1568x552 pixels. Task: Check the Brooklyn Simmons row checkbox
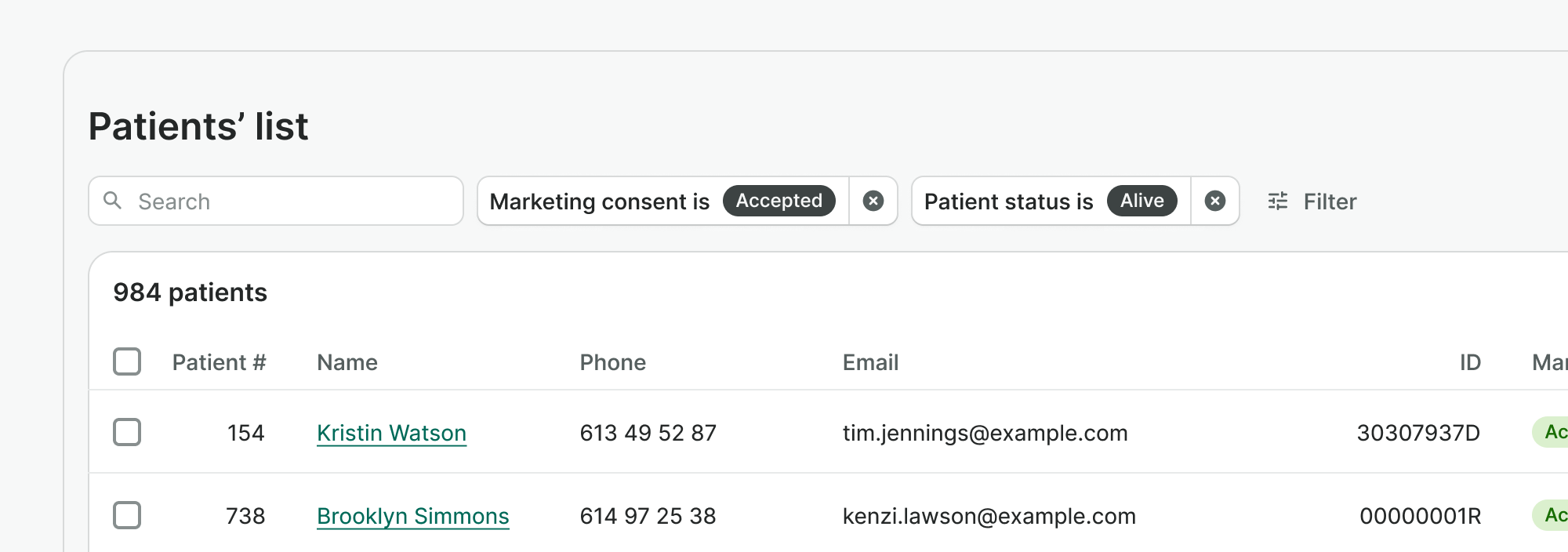pos(127,515)
